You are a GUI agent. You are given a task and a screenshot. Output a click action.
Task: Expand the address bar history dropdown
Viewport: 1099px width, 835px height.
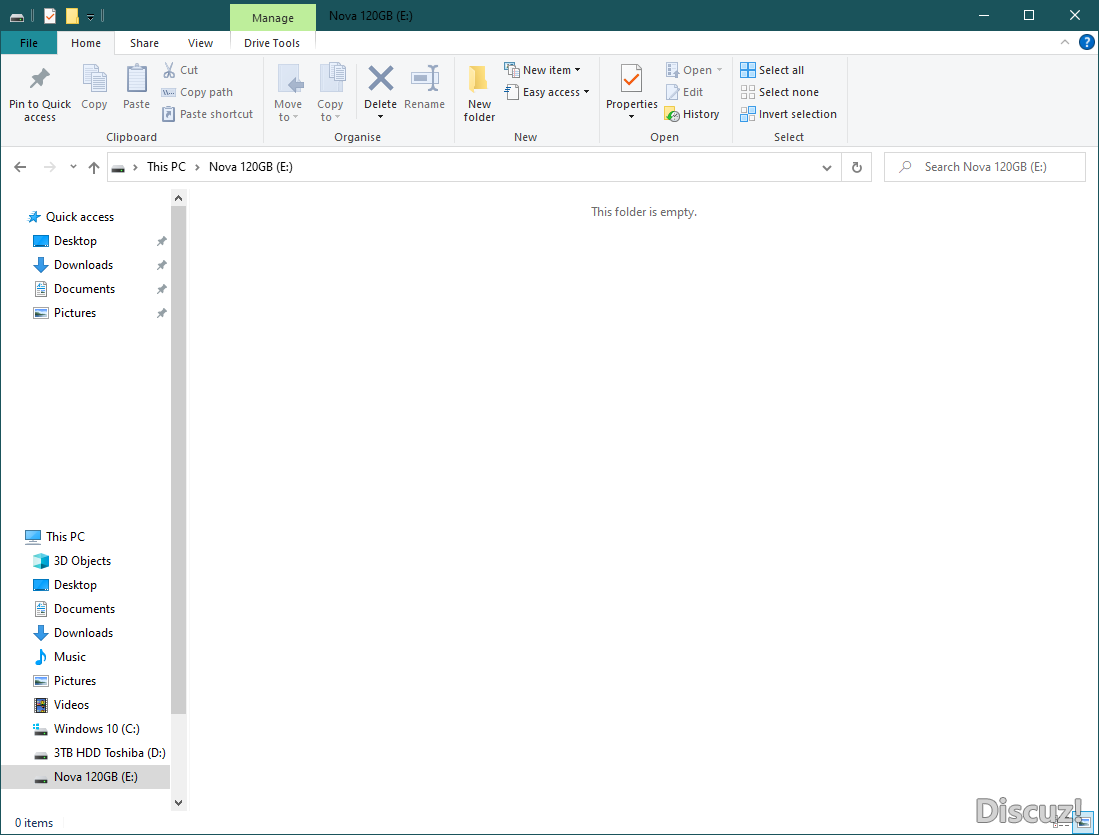(x=827, y=168)
